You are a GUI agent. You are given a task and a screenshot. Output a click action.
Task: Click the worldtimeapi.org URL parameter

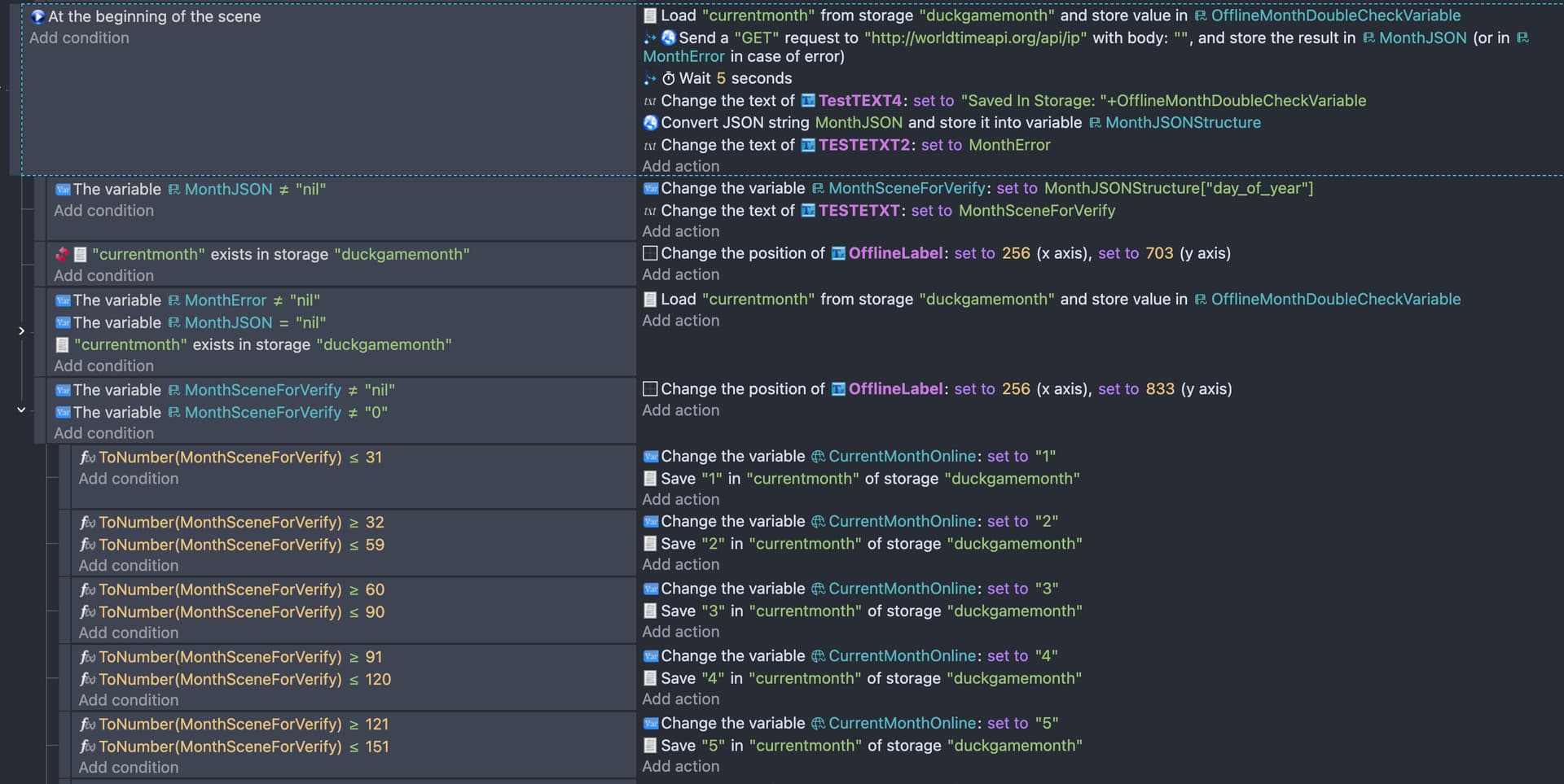click(975, 37)
